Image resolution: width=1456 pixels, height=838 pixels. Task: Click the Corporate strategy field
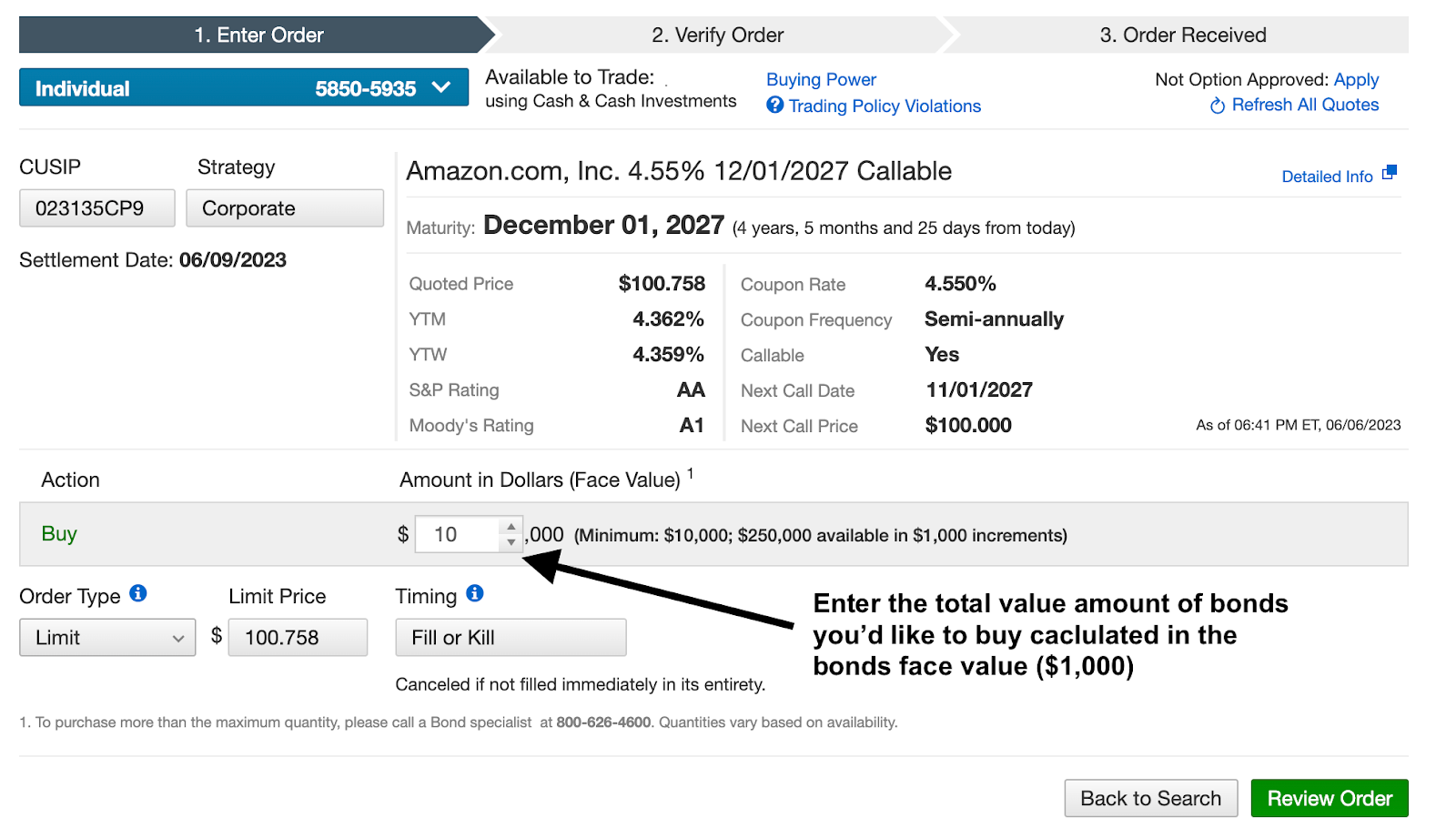(x=285, y=208)
